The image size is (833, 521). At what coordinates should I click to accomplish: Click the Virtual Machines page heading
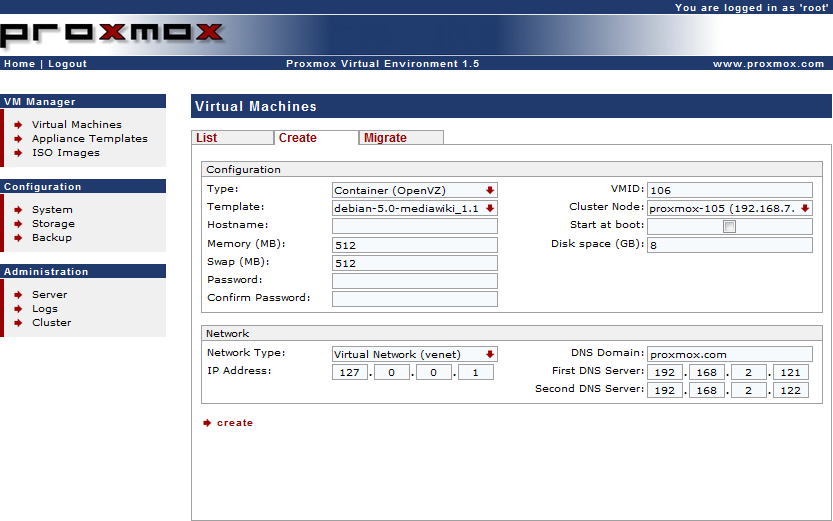click(x=256, y=106)
